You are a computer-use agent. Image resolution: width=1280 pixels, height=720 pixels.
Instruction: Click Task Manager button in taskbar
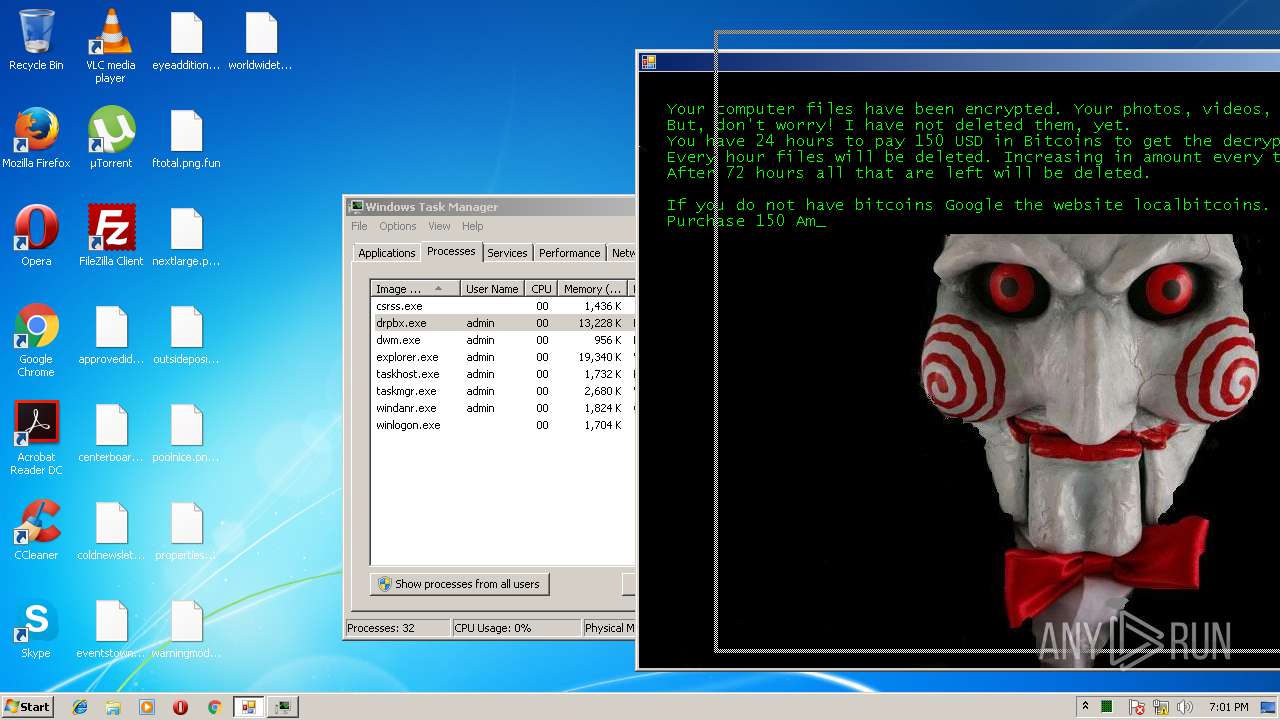(282, 707)
